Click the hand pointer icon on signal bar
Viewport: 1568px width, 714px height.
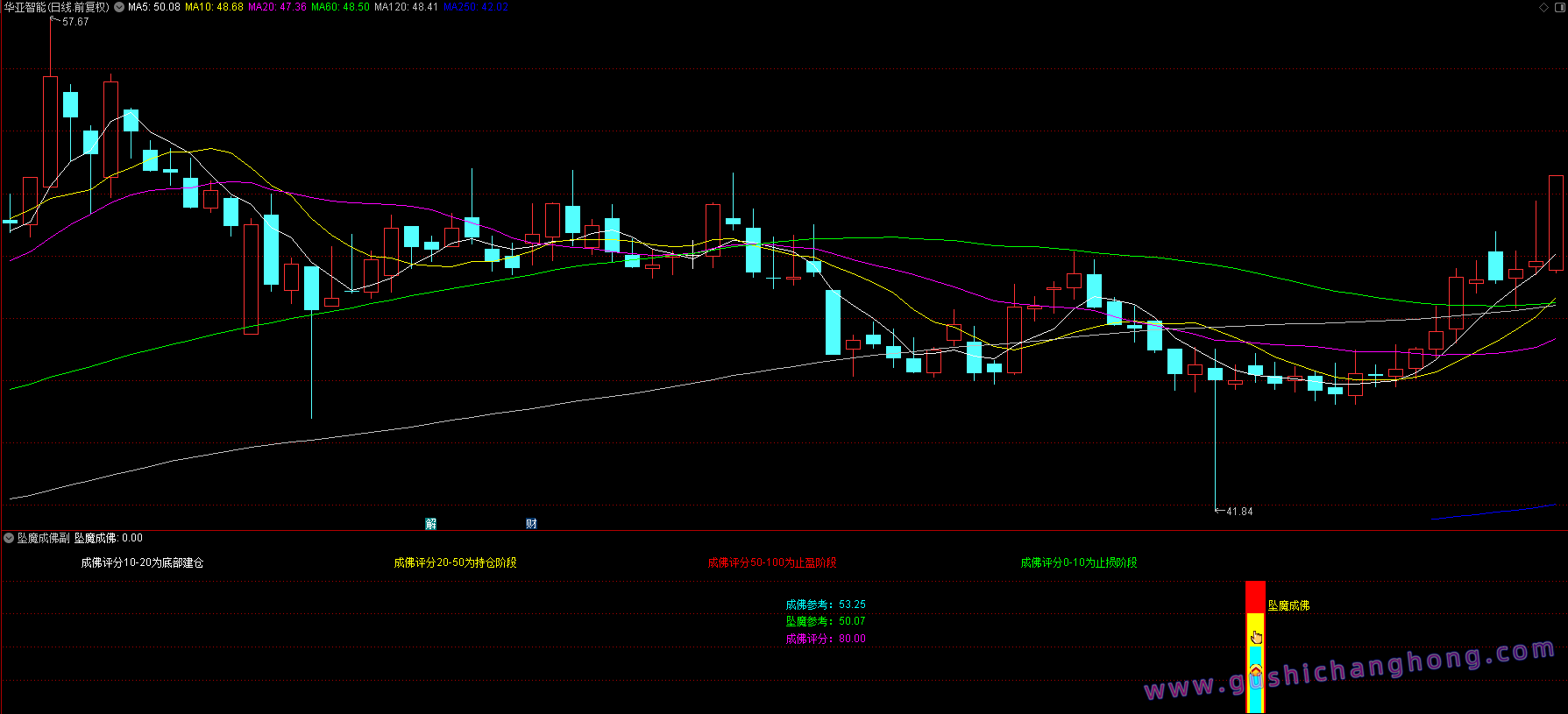coord(1256,637)
